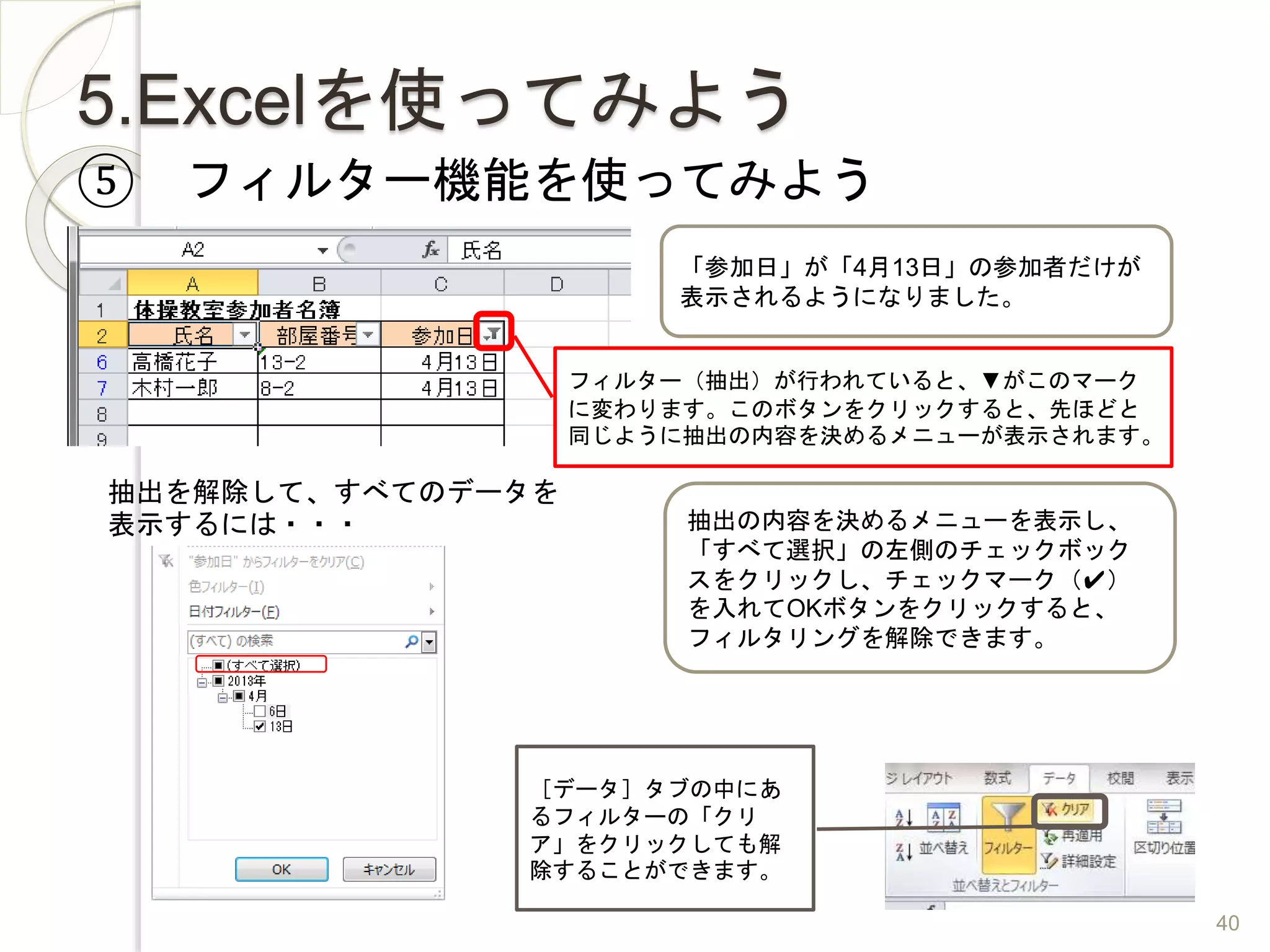Switch to the 表示 ribbon tab
The width and height of the screenshot is (1270, 952).
[1179, 778]
